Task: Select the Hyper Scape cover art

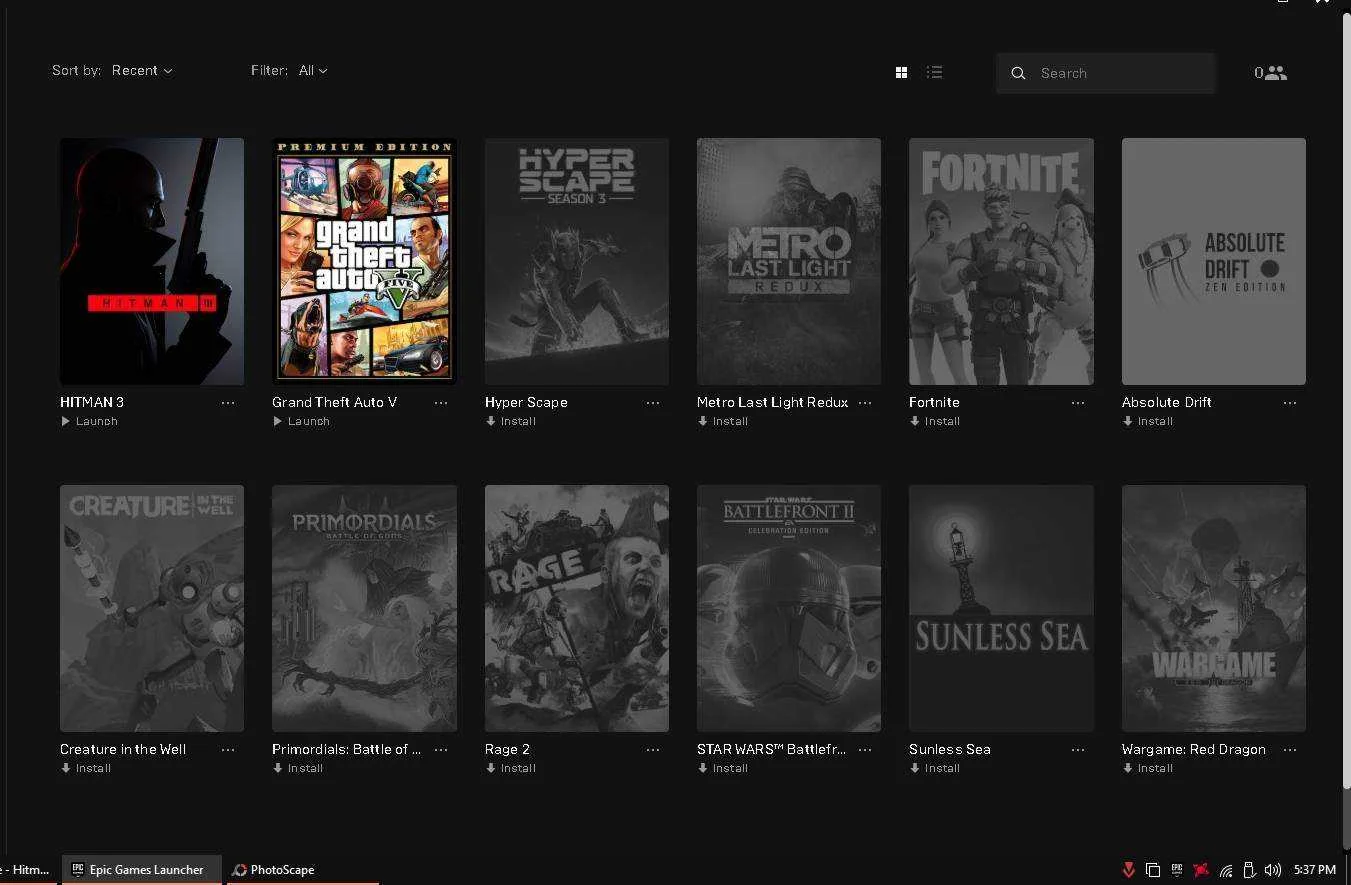Action: click(x=577, y=261)
